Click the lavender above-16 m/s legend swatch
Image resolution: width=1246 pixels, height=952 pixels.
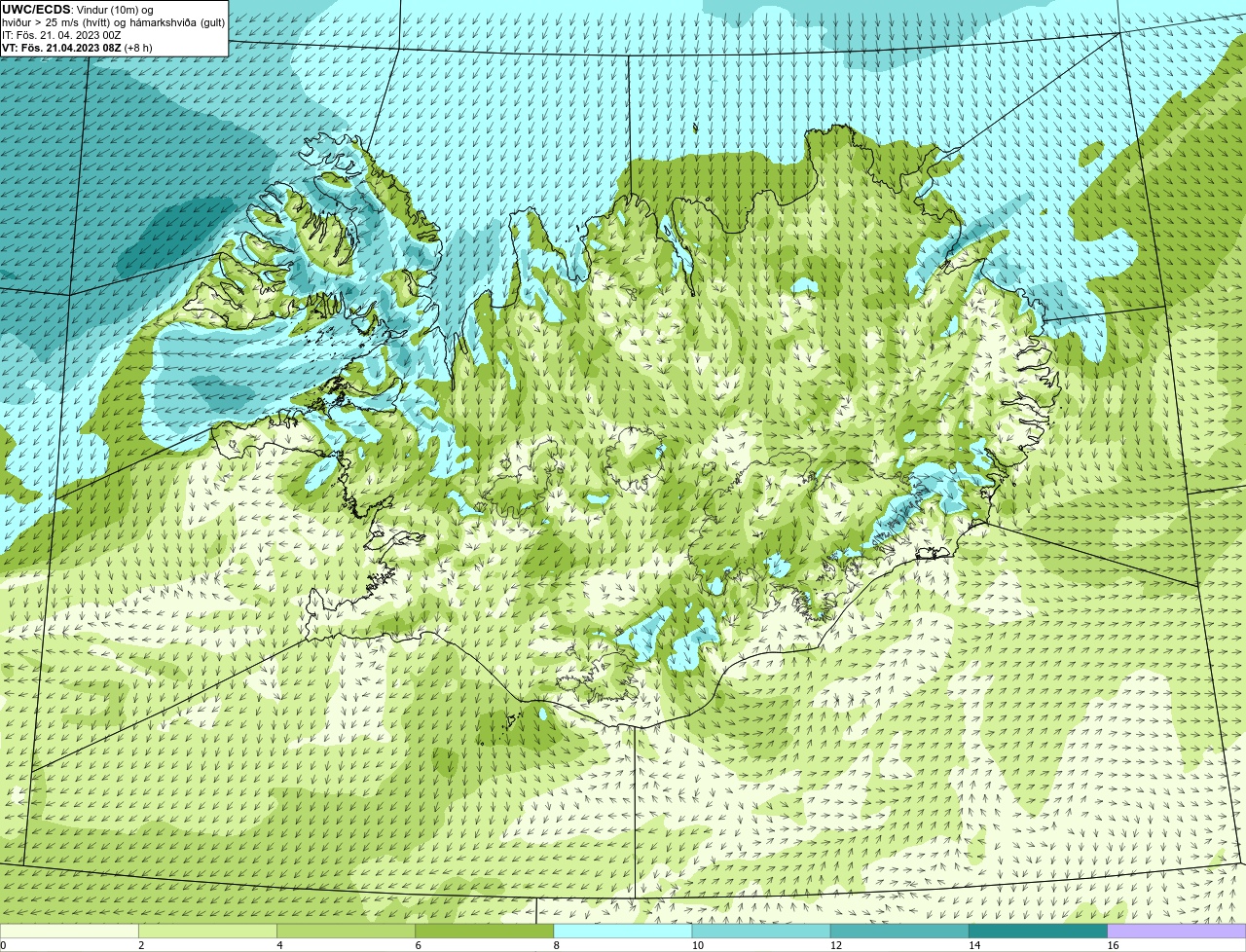[1177, 932]
